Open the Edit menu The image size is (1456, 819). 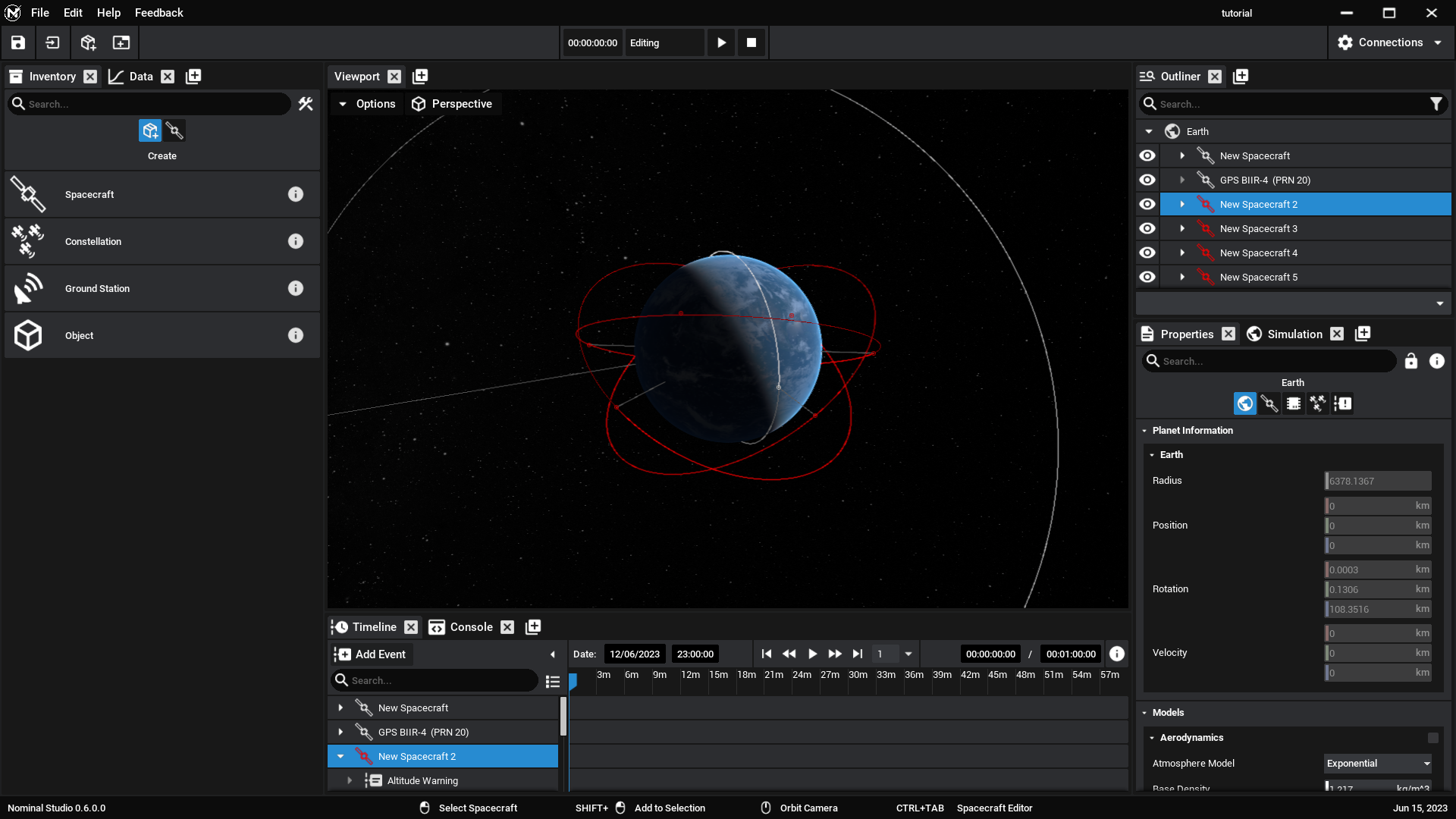pyautogui.click(x=73, y=13)
